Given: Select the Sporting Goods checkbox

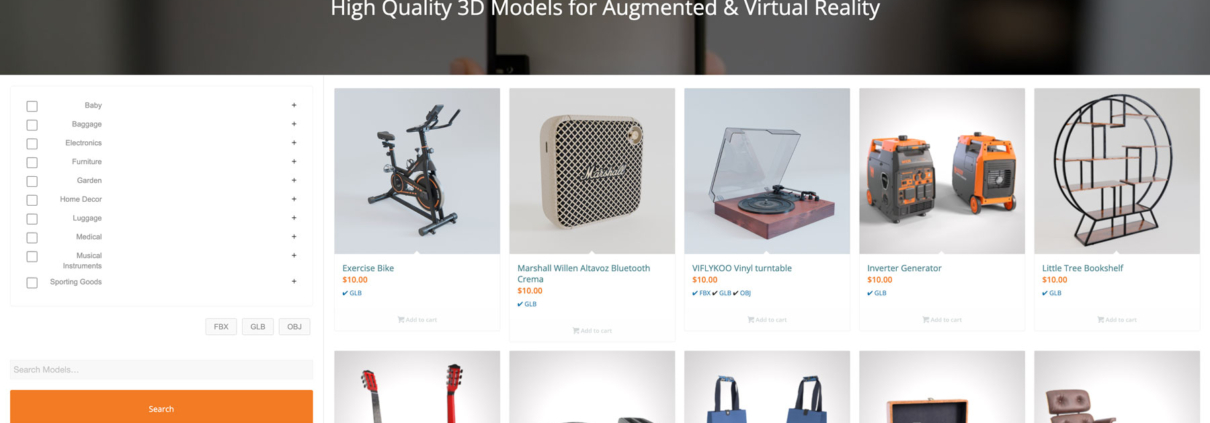Looking at the screenshot, I should coord(32,283).
